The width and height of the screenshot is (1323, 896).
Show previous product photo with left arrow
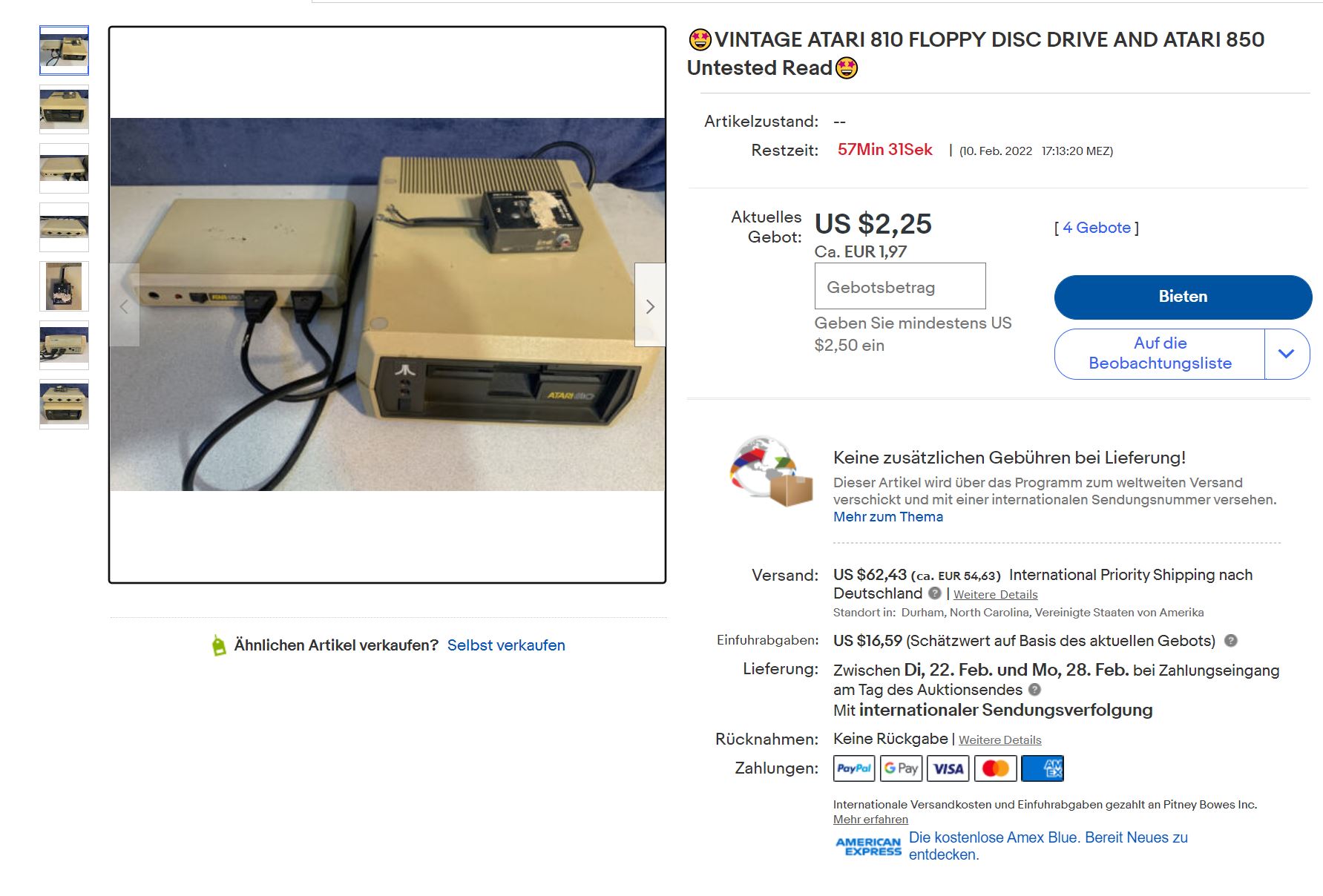tap(125, 306)
